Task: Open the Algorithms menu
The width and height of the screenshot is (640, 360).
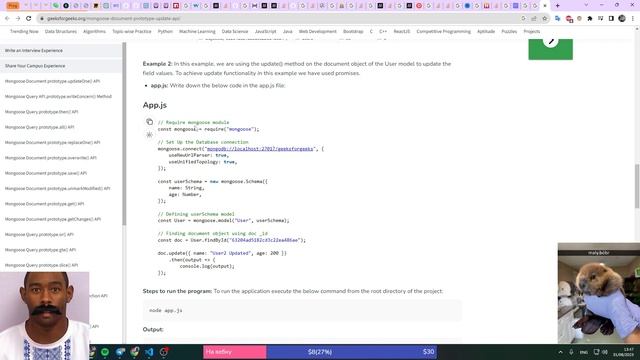Action: pyautogui.click(x=94, y=31)
